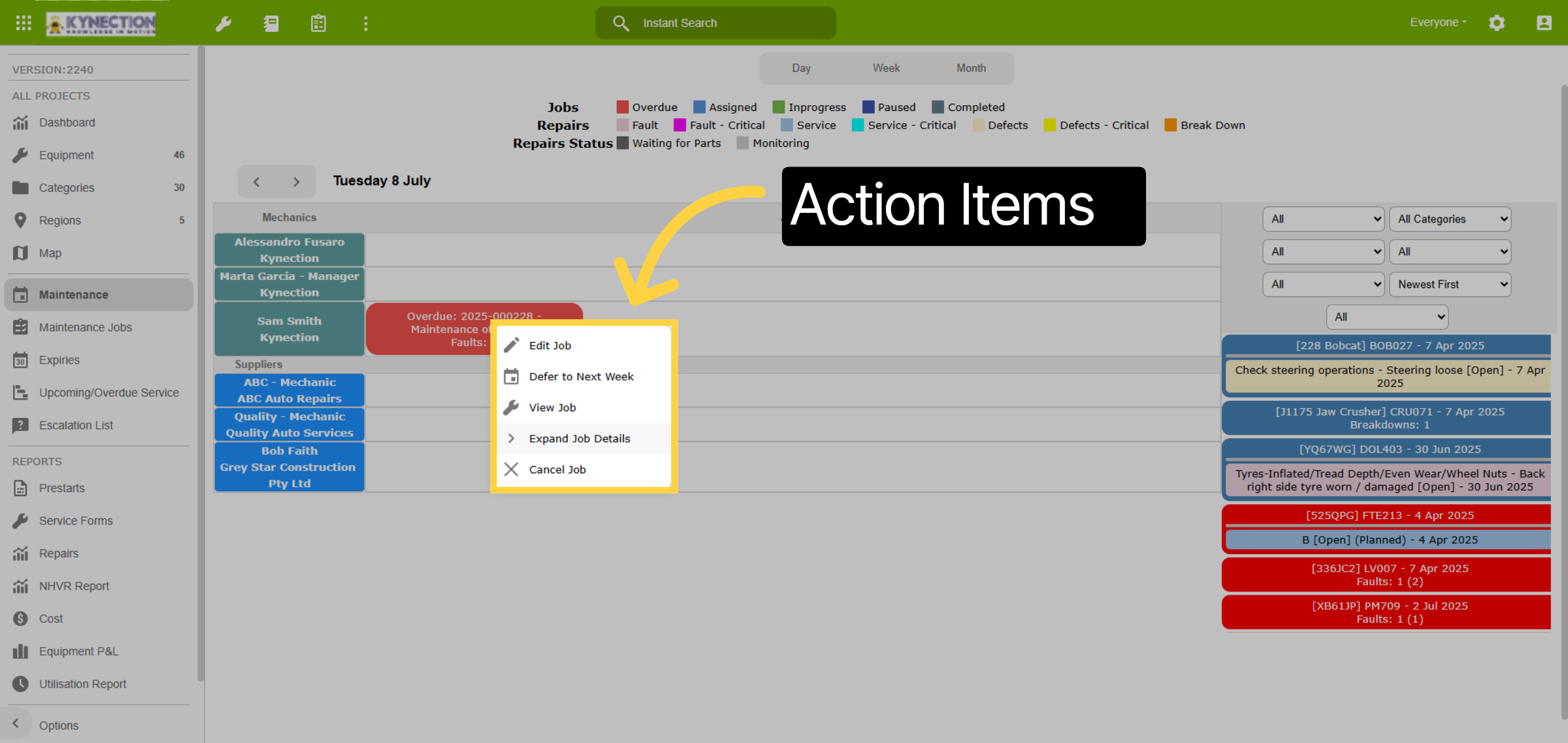Open the notes book icon in top bar
The width and height of the screenshot is (1568, 743).
click(270, 24)
